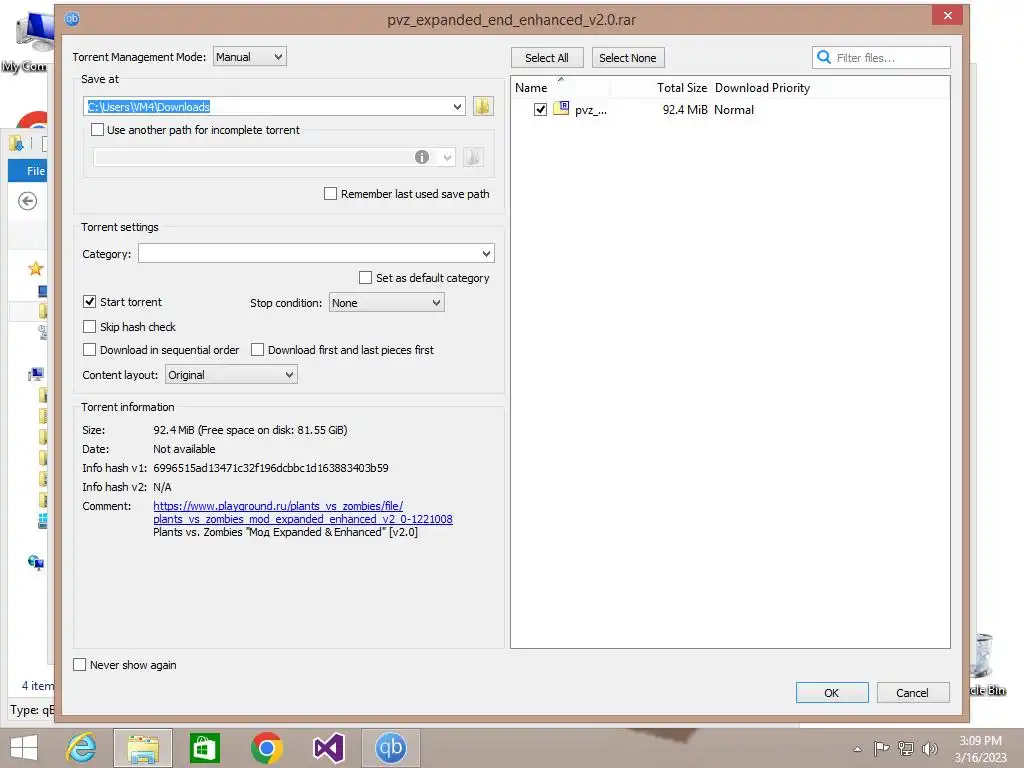
Task: Open the Content layout dropdown
Action: coord(231,375)
